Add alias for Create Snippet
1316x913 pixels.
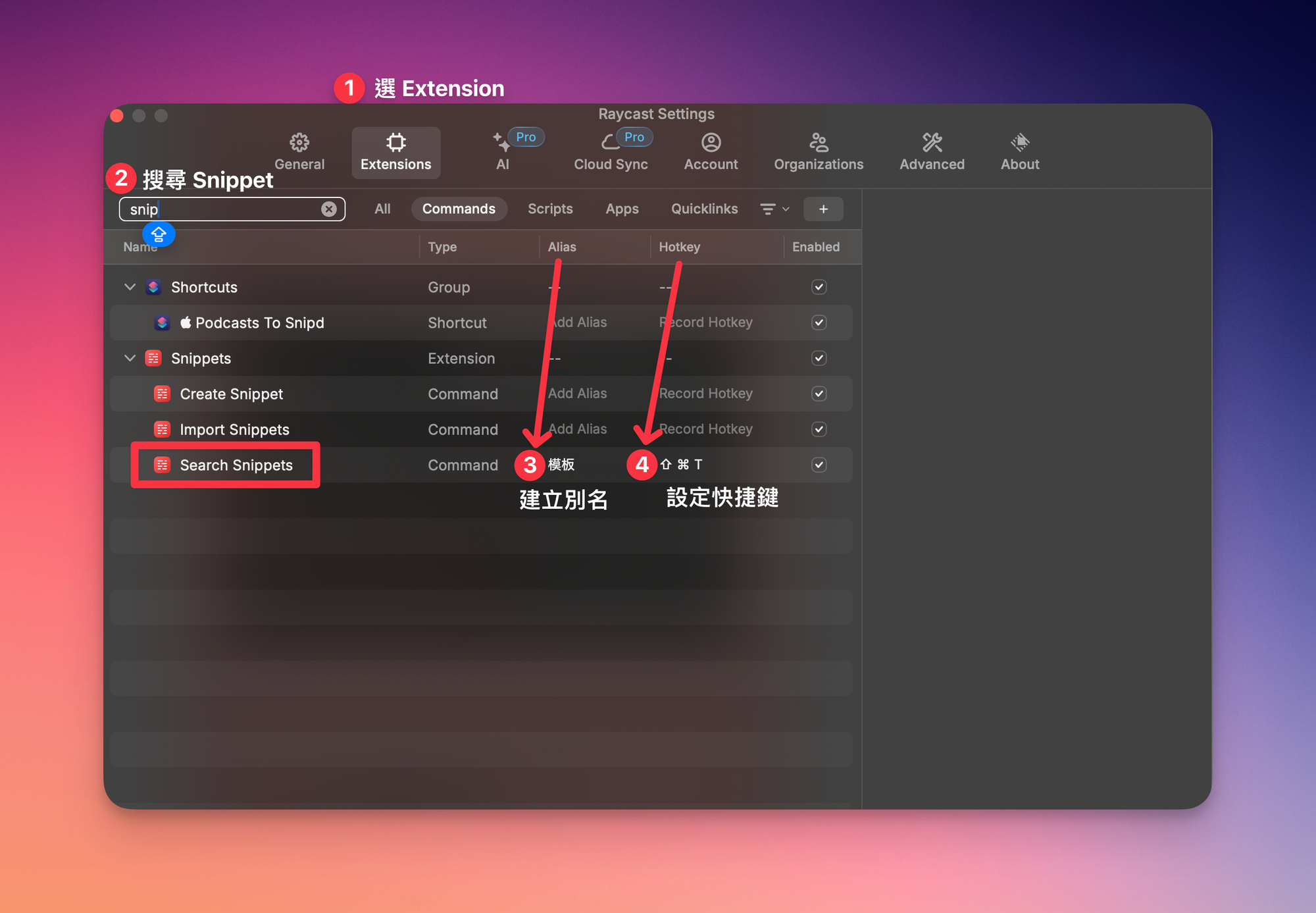coord(577,394)
